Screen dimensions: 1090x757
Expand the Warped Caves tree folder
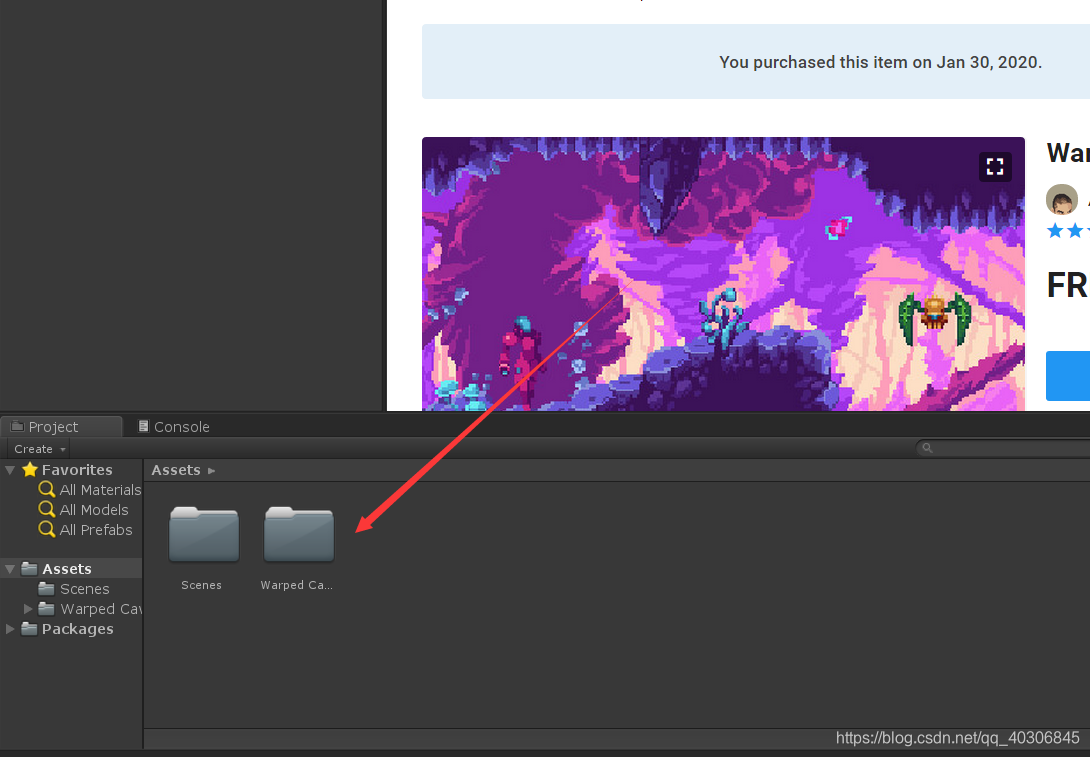tap(28, 609)
